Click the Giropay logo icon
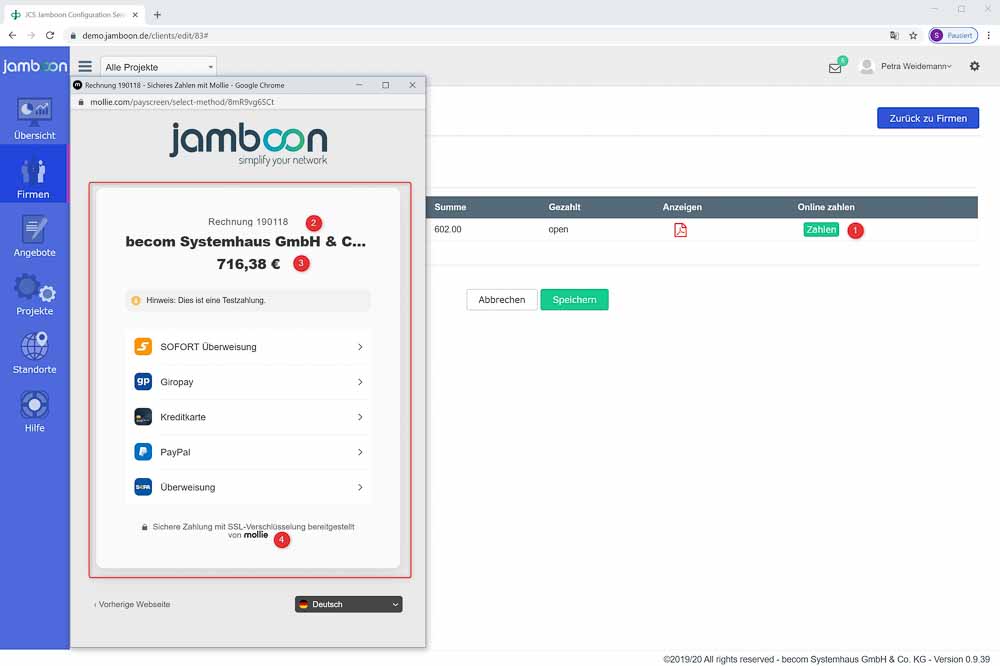Screen dimensions: 1000x666 coord(143,381)
